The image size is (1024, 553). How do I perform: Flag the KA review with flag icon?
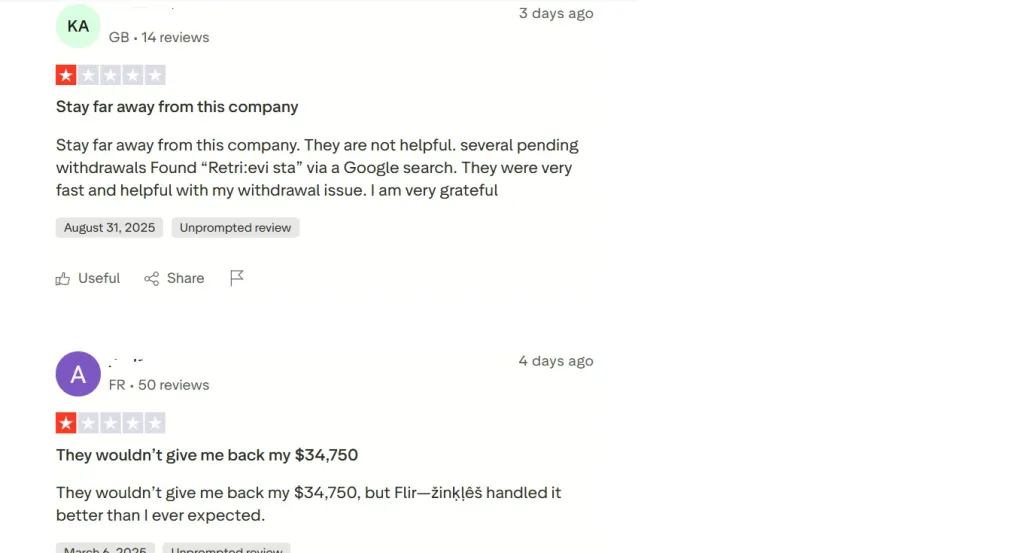tap(237, 278)
